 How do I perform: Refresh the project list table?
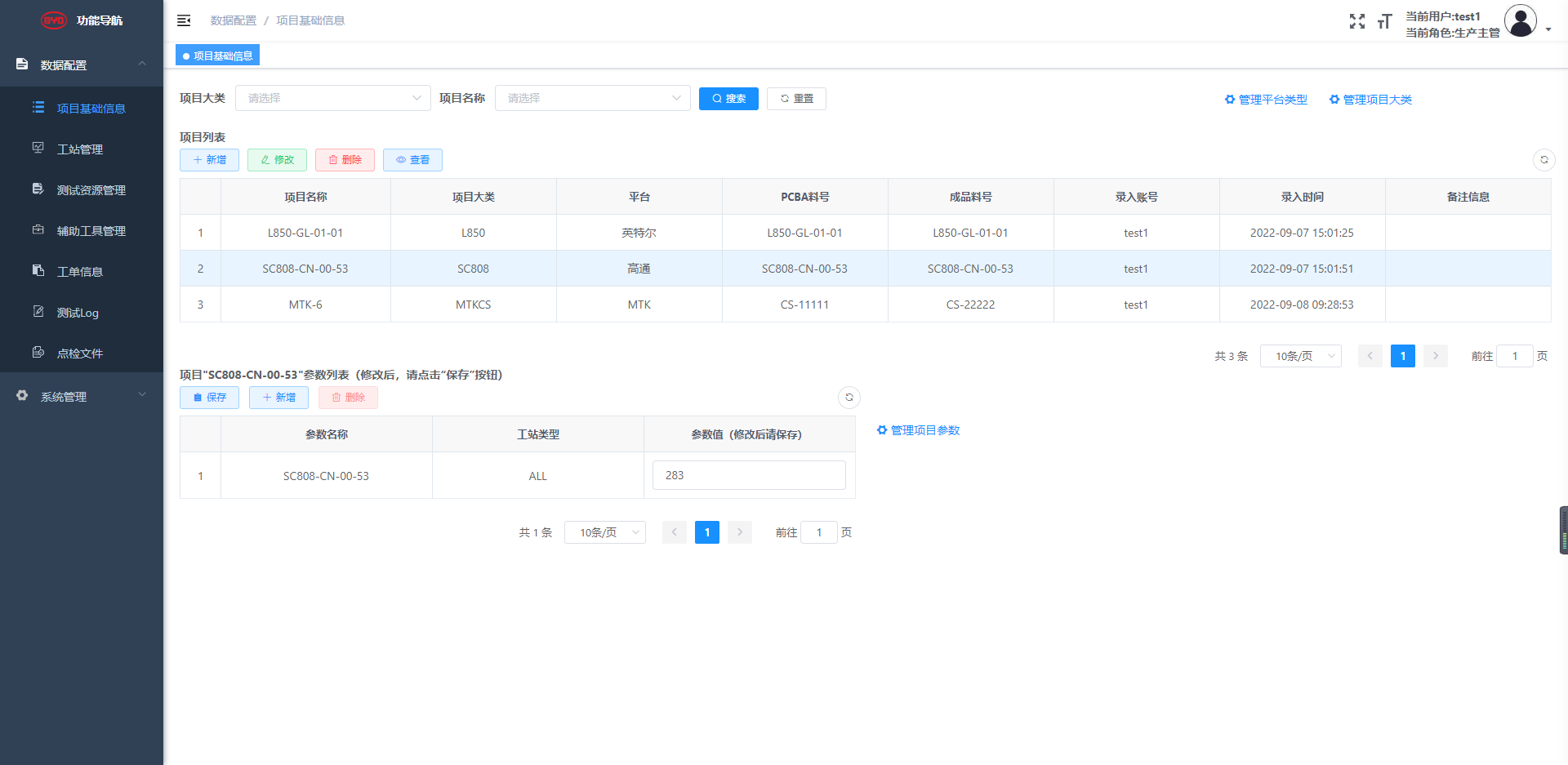click(x=1543, y=160)
